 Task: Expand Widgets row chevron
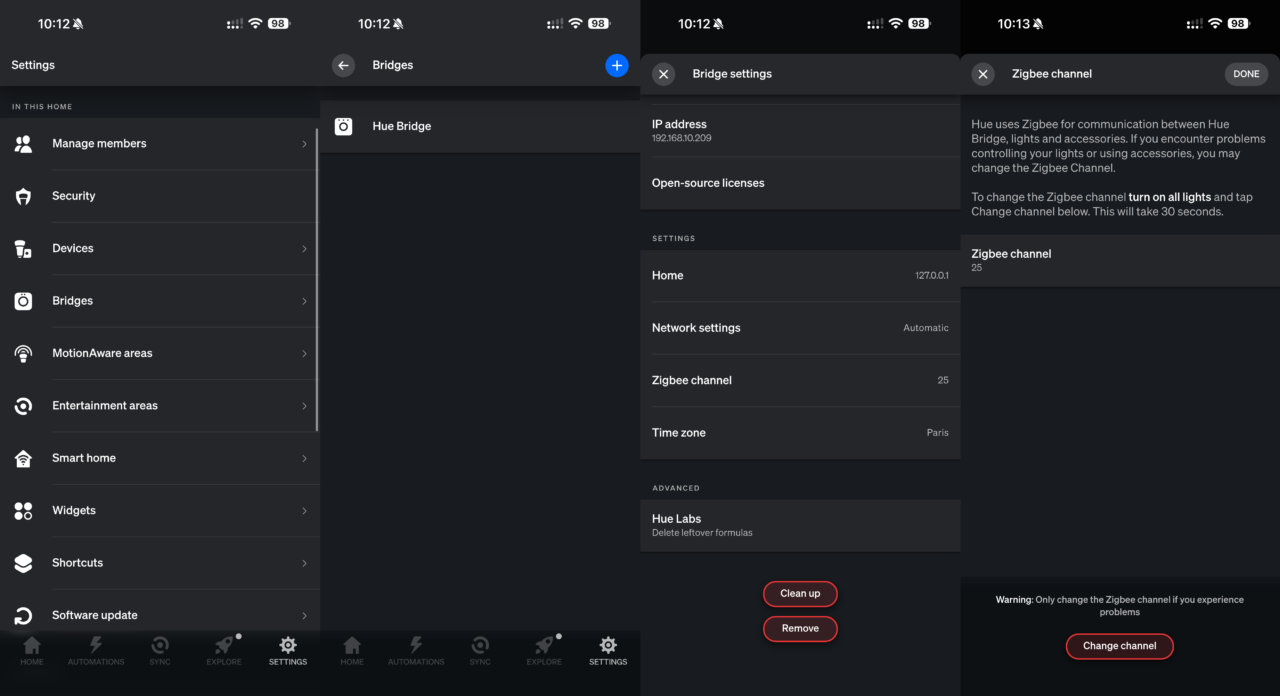point(304,511)
